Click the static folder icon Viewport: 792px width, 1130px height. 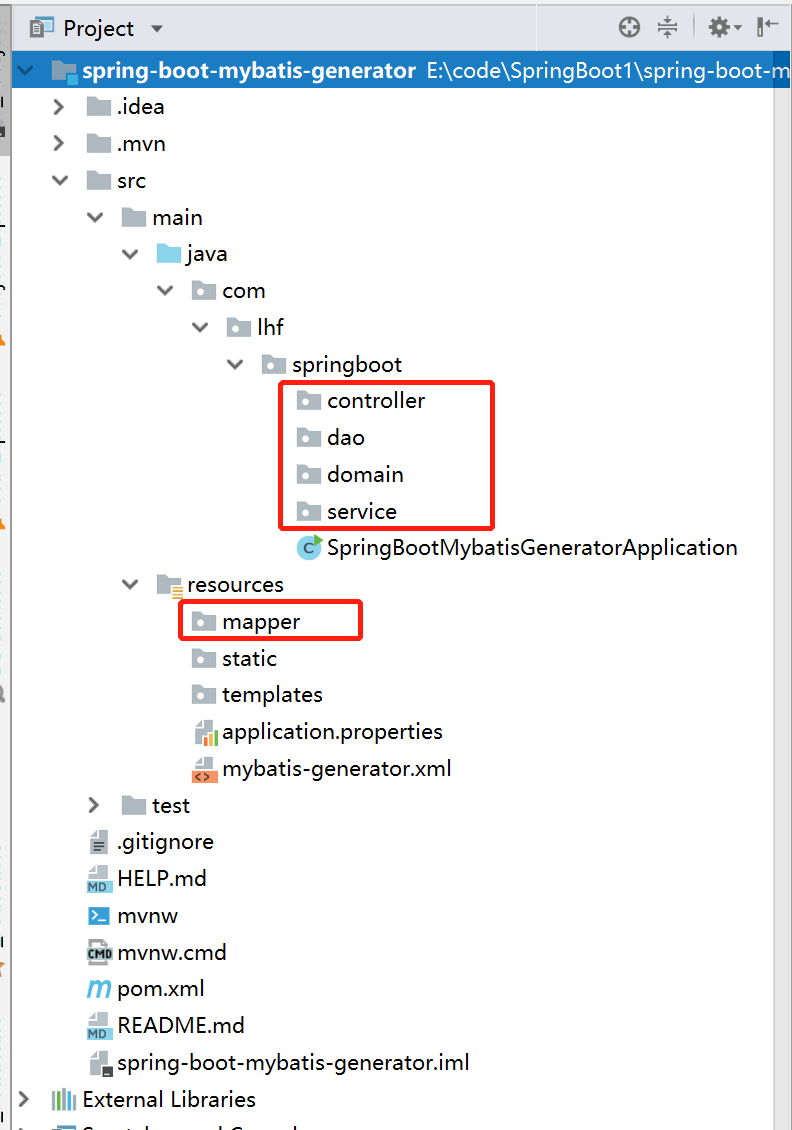coord(204,658)
